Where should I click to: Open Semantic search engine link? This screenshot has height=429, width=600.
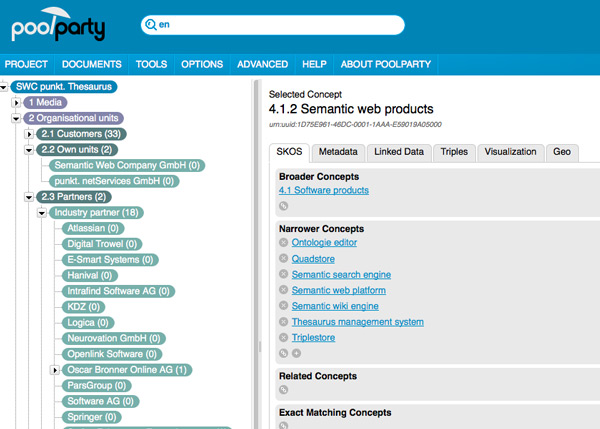pyautogui.click(x=341, y=274)
